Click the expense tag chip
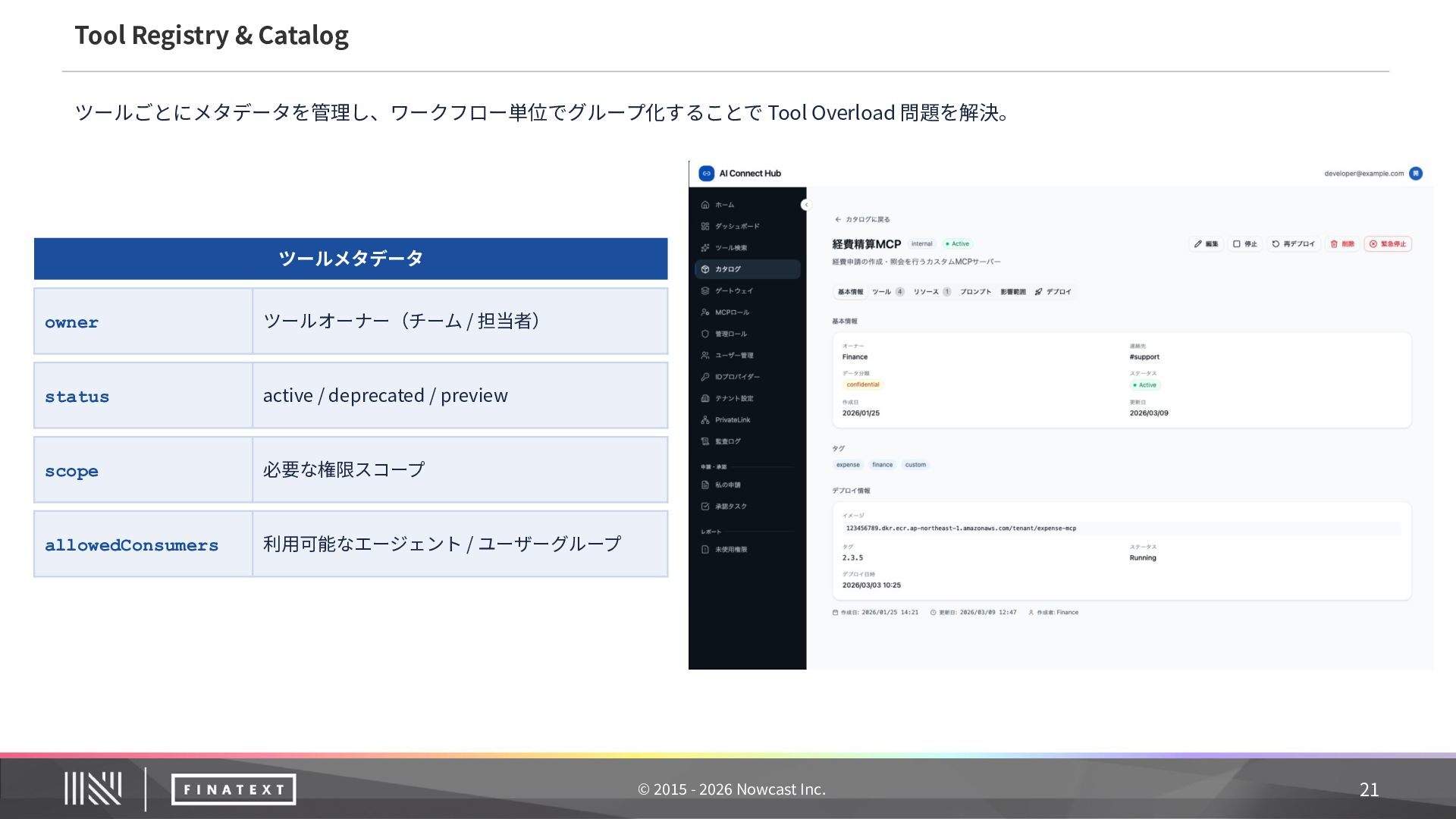The image size is (1456, 819). point(848,465)
